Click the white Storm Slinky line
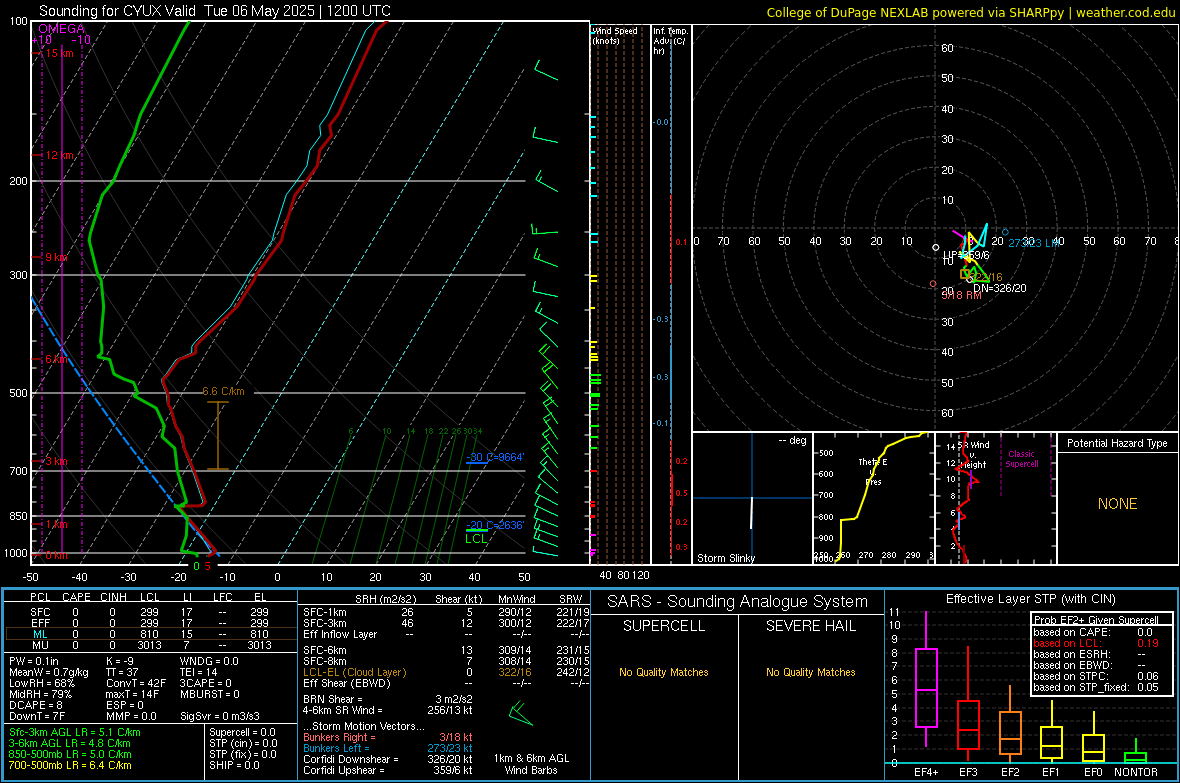Viewport: 1180px width, 783px height. coord(751,512)
